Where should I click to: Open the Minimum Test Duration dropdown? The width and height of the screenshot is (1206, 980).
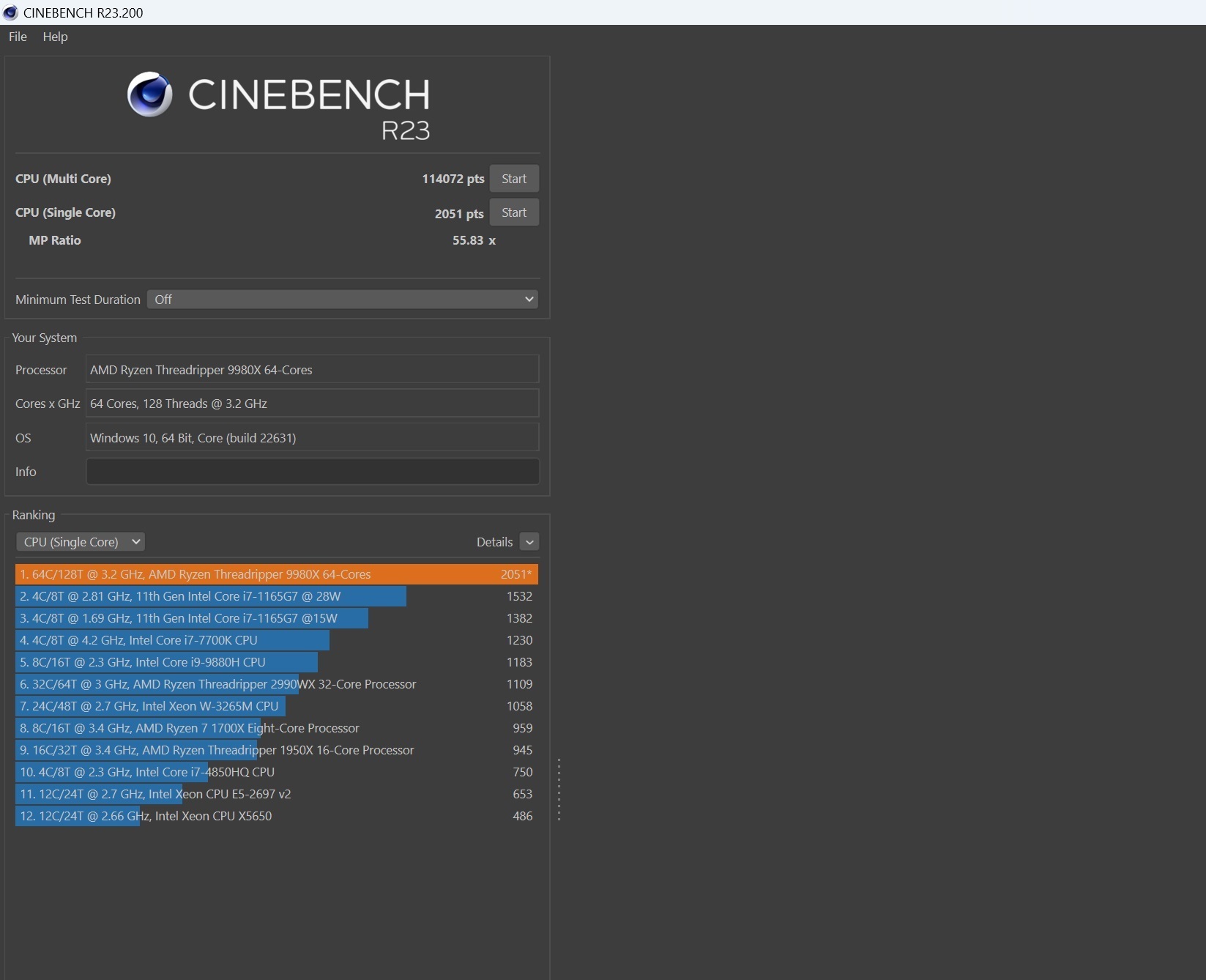pos(342,300)
